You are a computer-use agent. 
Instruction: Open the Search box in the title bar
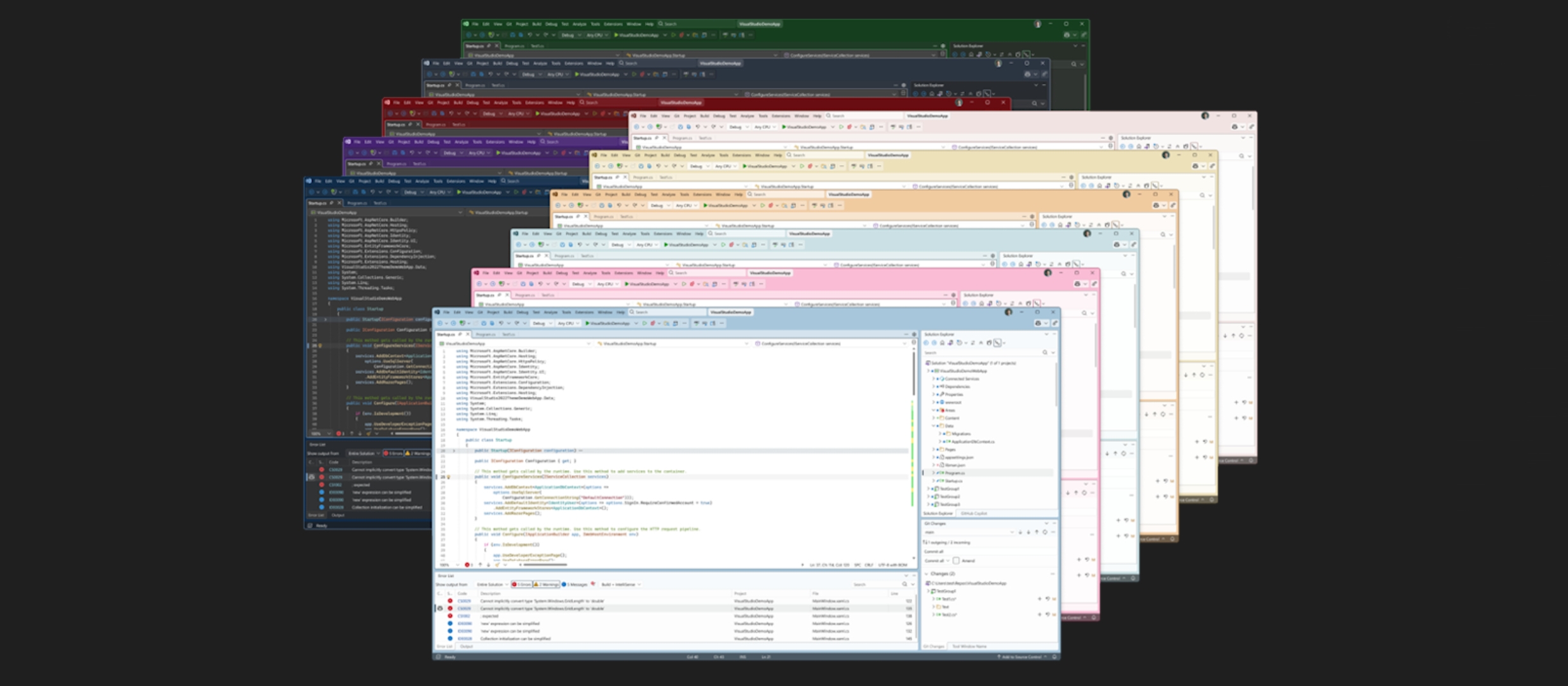click(x=667, y=312)
